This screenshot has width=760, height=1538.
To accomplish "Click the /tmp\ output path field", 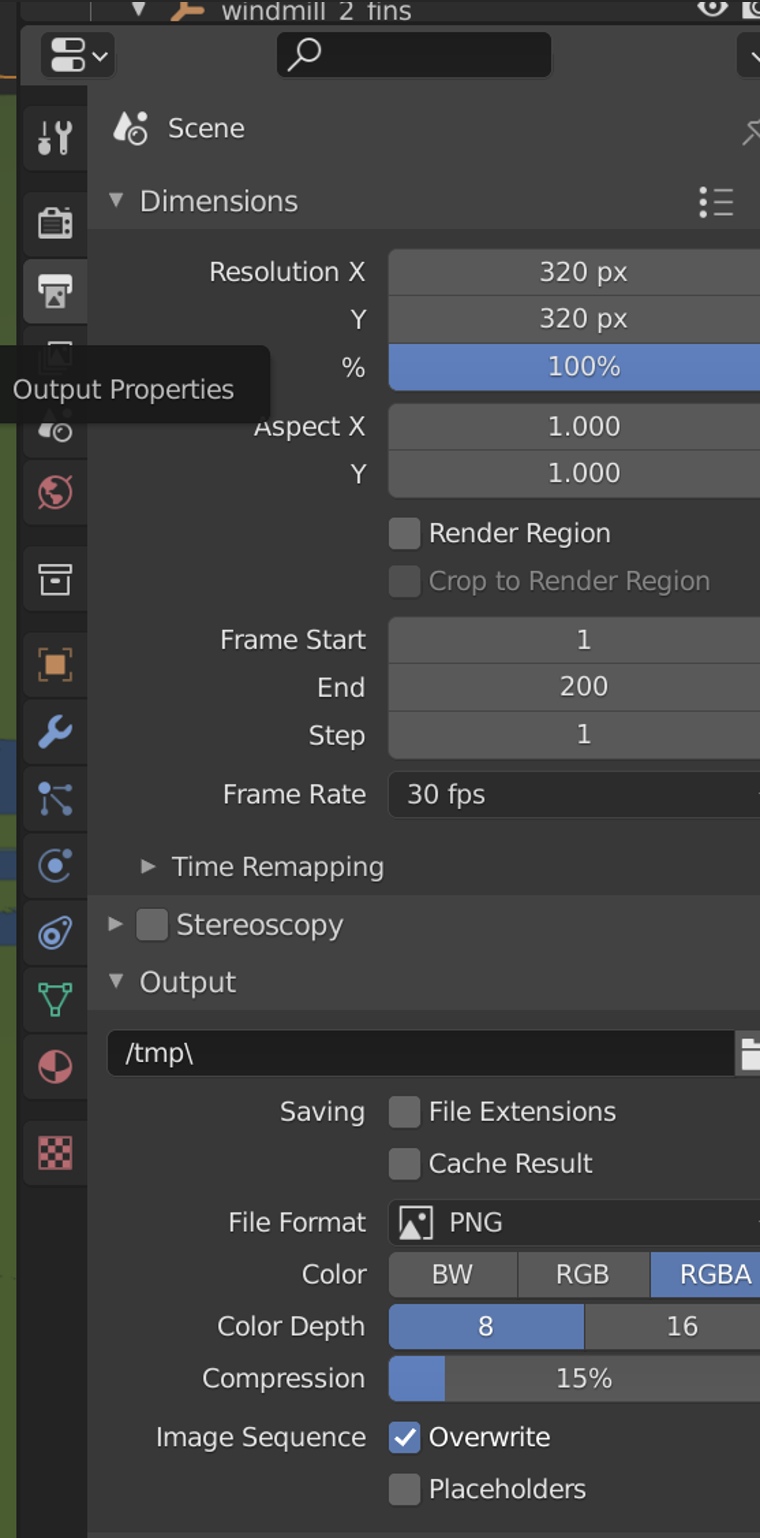I will click(x=420, y=1053).
